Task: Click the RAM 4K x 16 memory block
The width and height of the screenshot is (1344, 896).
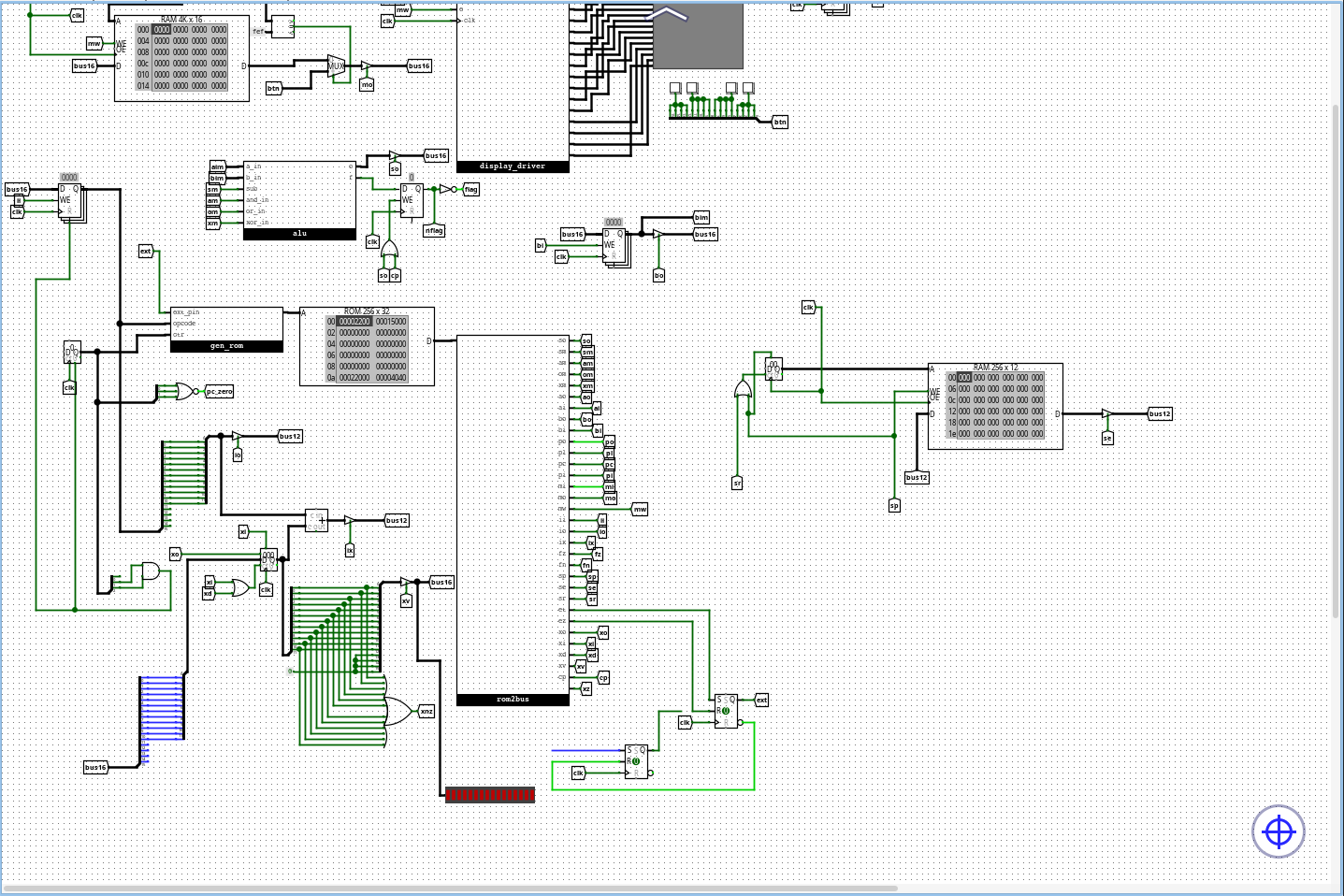Action: (x=181, y=58)
